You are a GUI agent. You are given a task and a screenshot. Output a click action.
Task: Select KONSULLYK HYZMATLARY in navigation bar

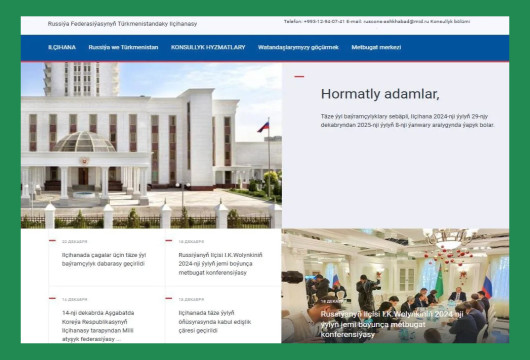[208, 47]
